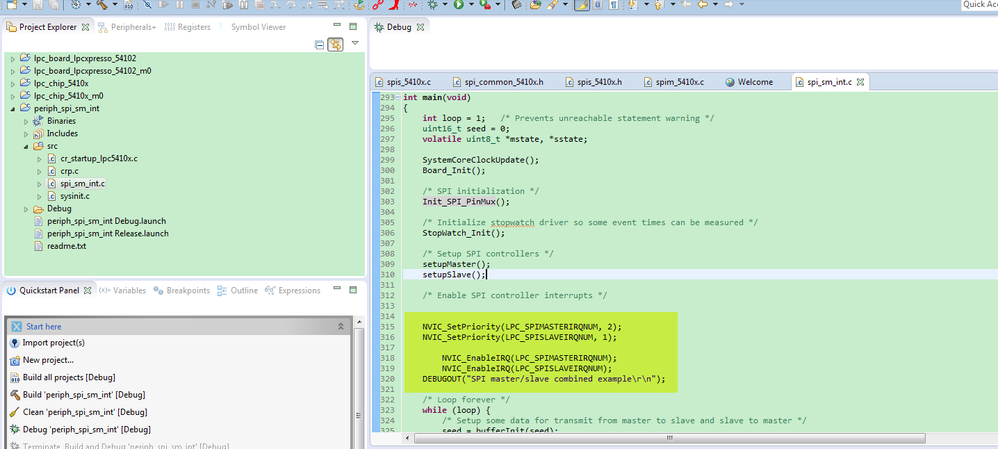Screen dimensions: 998x449
Task: Click the Save All toolbar icon
Action: click(54, 4)
